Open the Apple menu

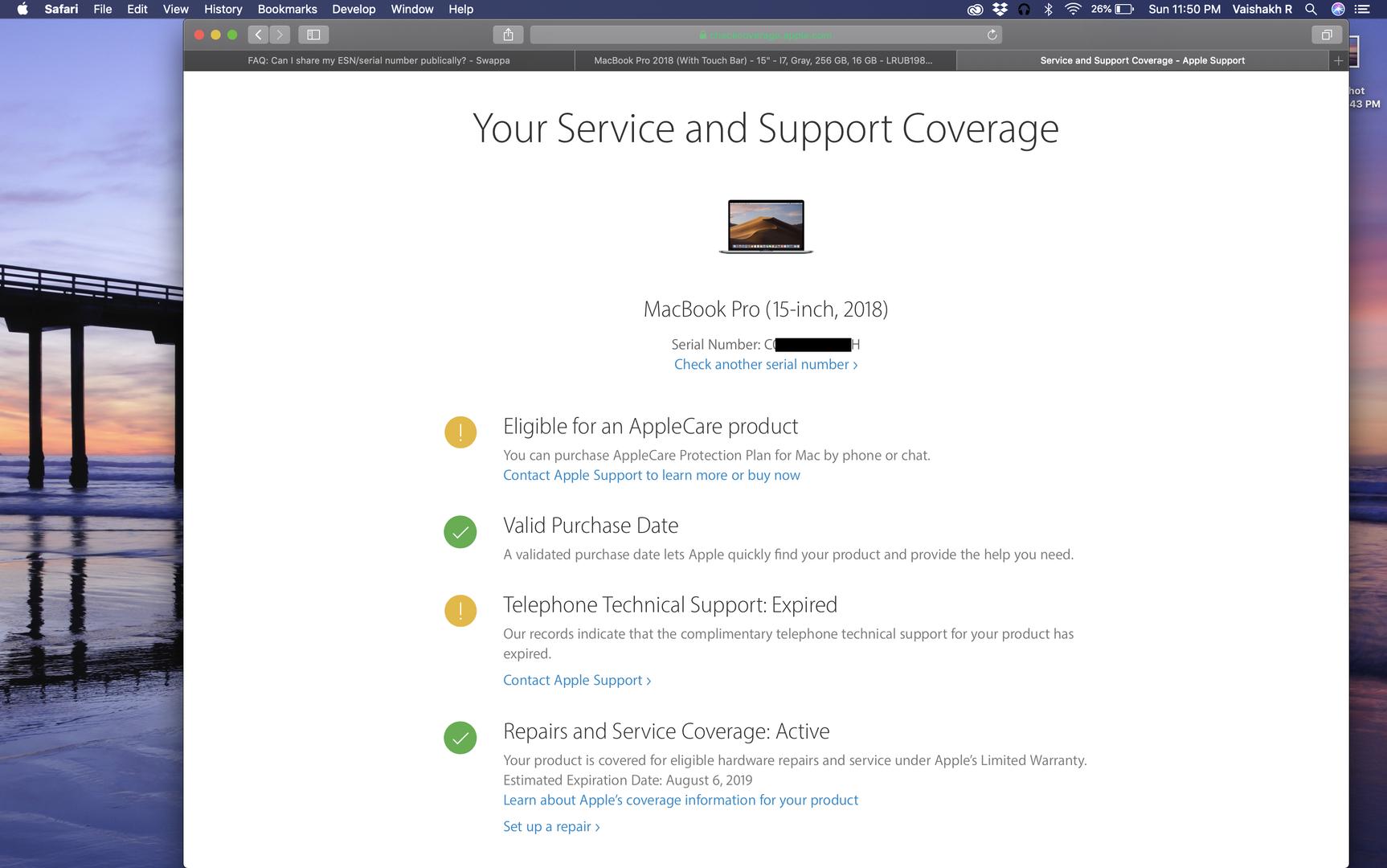23,9
